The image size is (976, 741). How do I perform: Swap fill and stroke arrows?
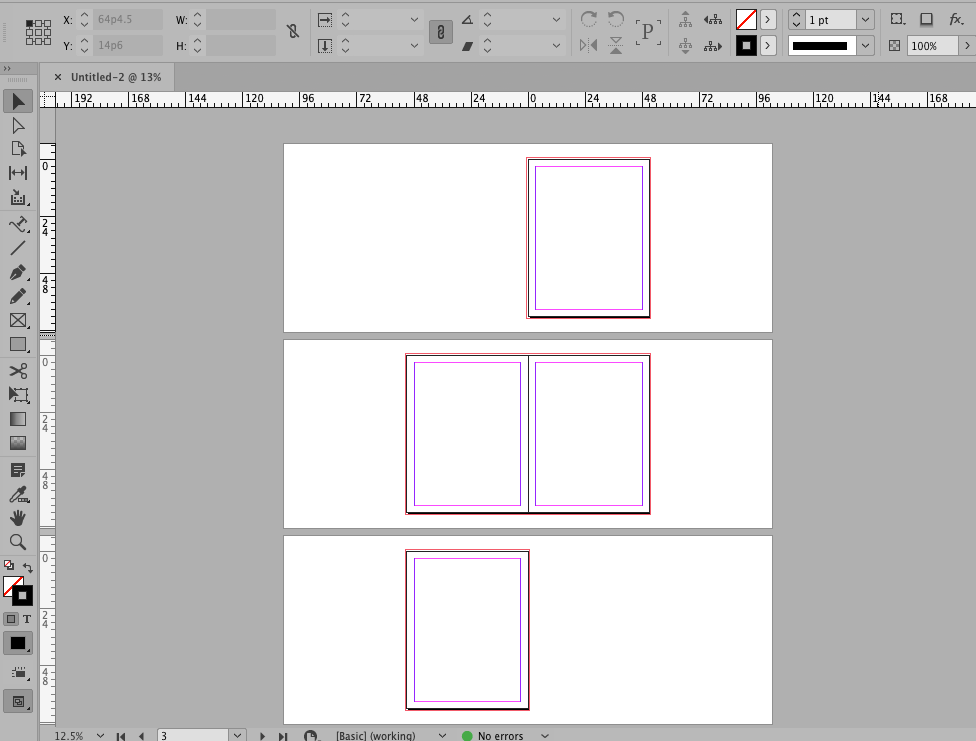[x=28, y=567]
